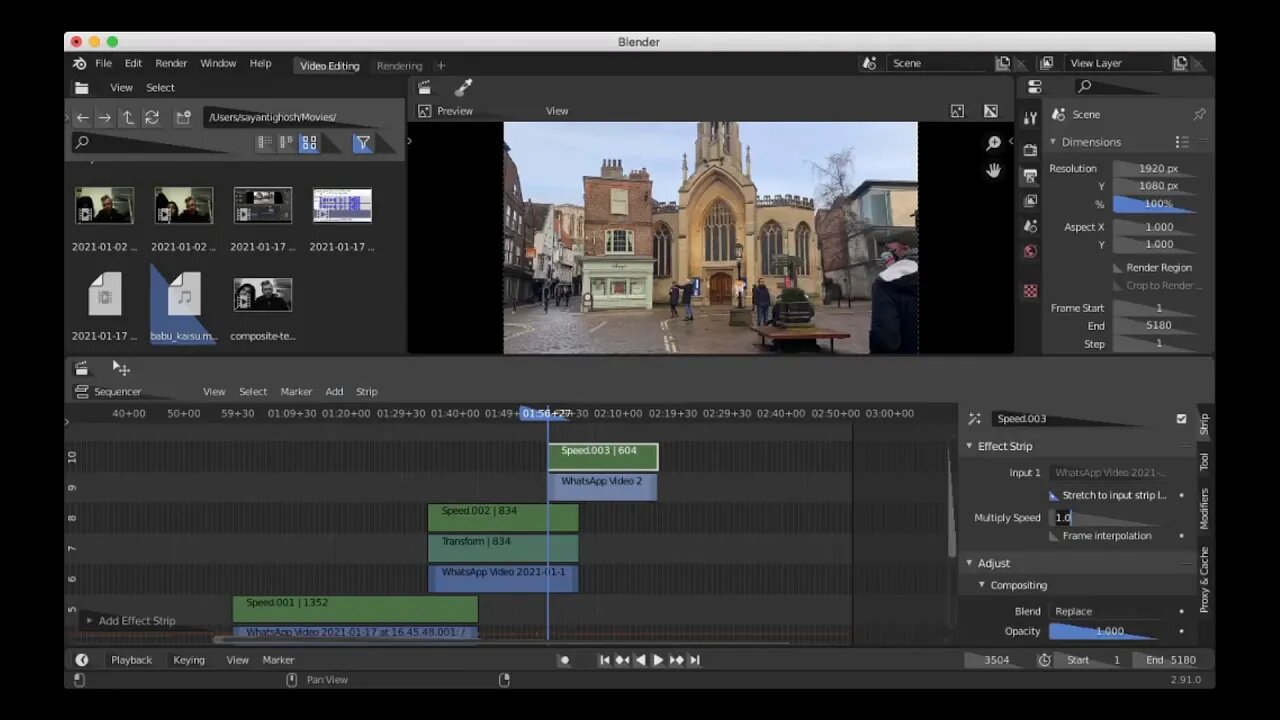Jump to the start frame
Viewport: 1280px width, 720px height.
(604, 660)
